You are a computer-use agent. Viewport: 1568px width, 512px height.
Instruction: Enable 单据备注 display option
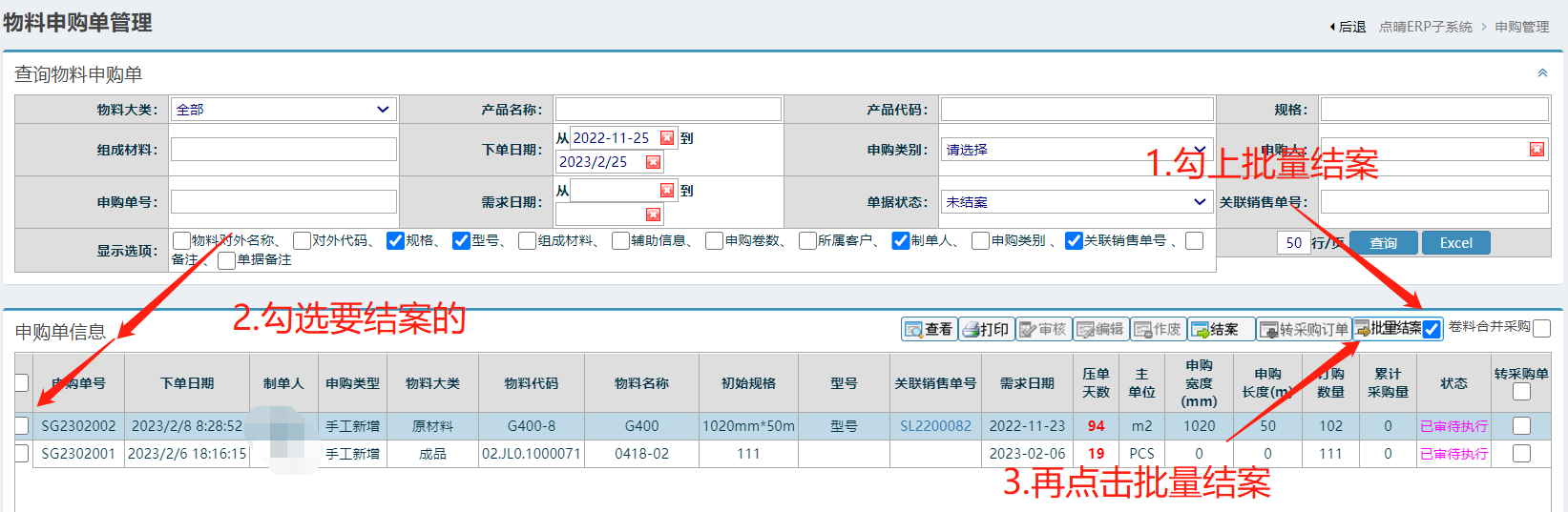(x=226, y=260)
